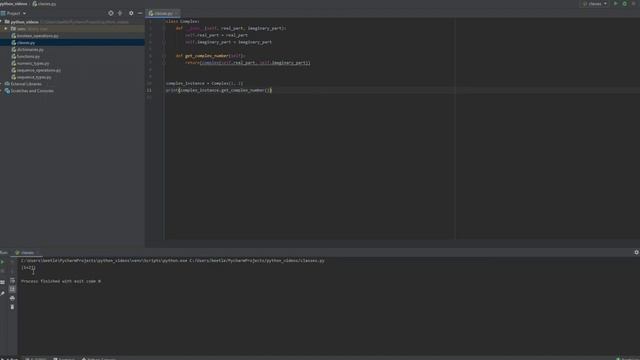The height and width of the screenshot is (360, 640).
Task: Expand External Libraries node
Action: 2,84
